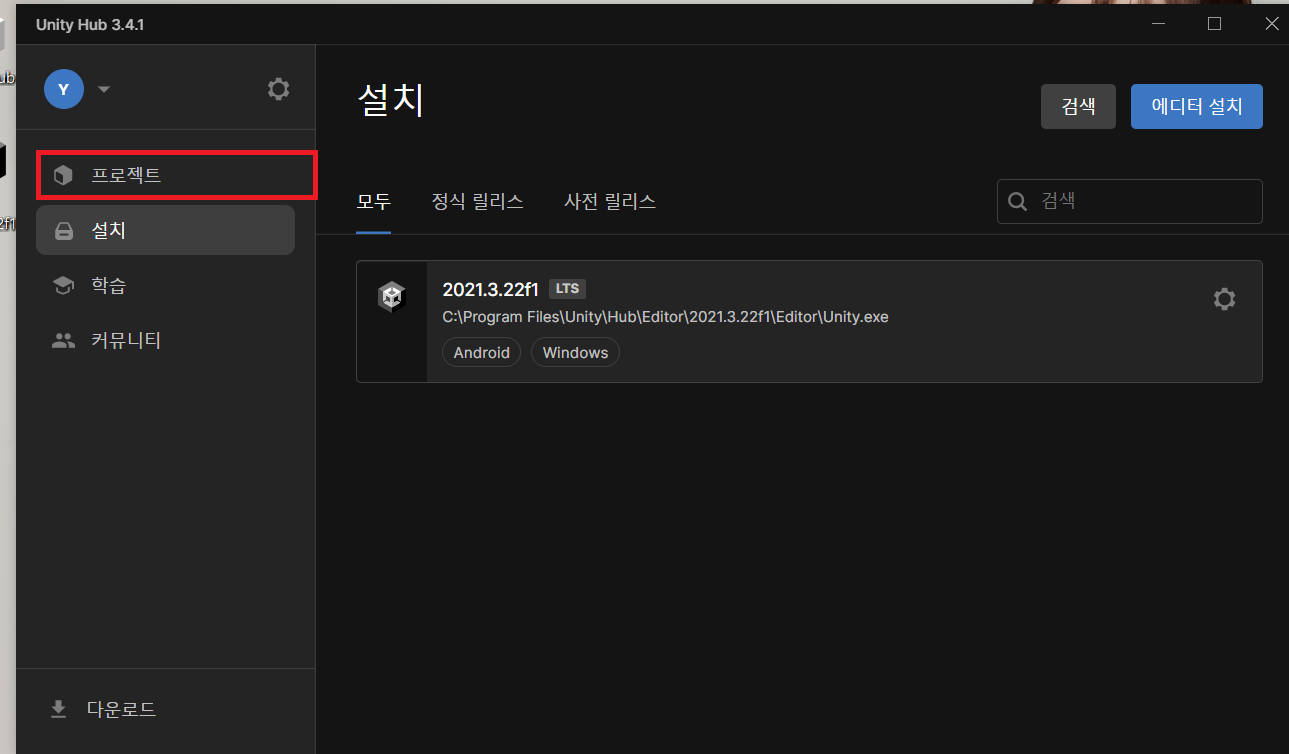Click the Locate (검색) button
Viewport: 1289px width, 754px height.
[x=1078, y=106]
